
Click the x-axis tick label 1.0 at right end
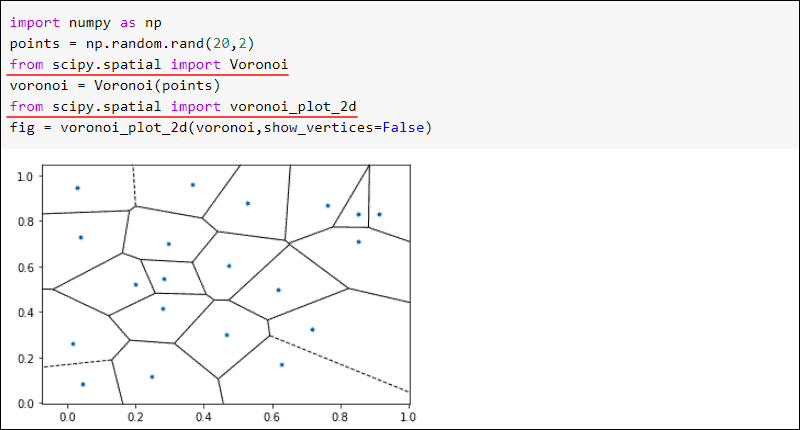(x=408, y=417)
